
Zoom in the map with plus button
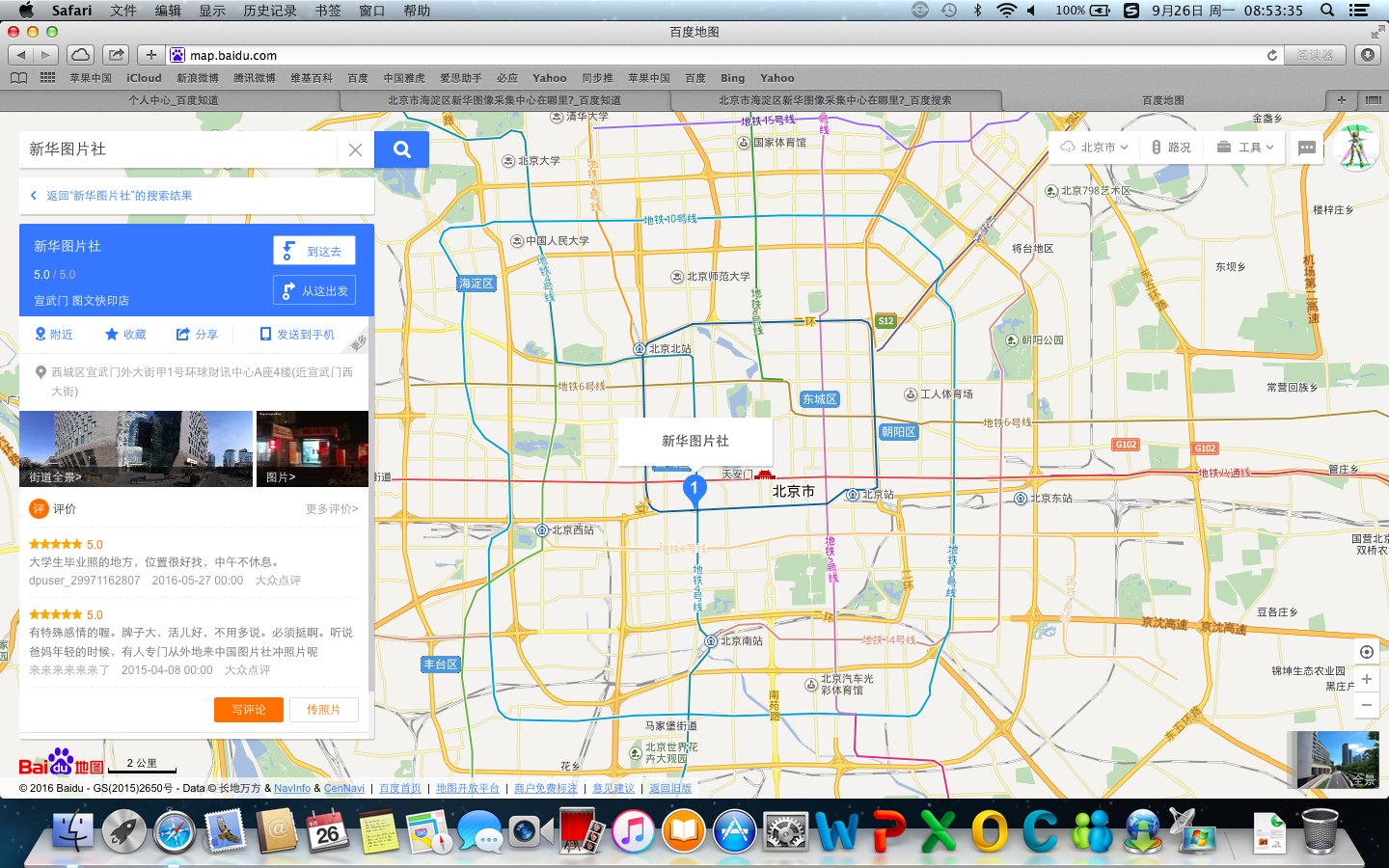pyautogui.click(x=1366, y=679)
